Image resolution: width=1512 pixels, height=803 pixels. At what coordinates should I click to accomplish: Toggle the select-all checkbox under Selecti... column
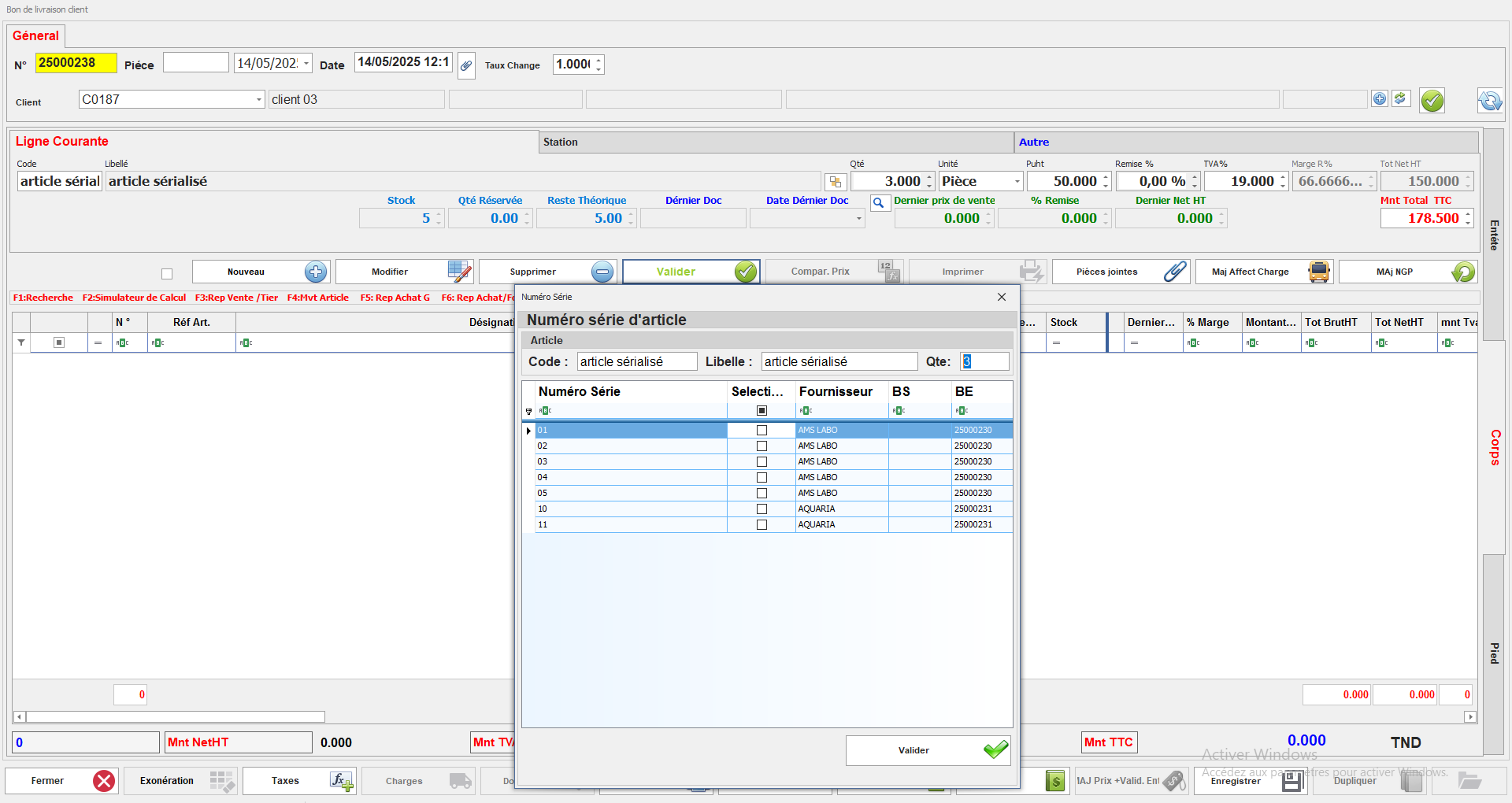762,411
